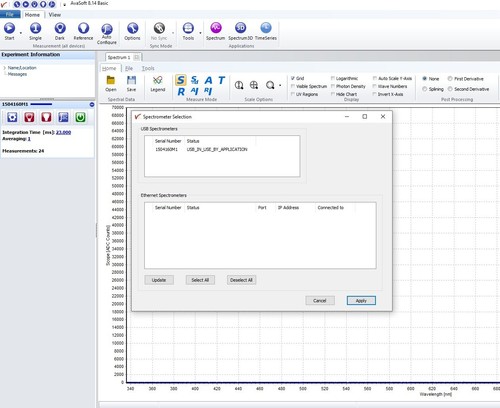Viewport: 500px width, 408px height.
Task: Open device settings gear icon in 1504160M1 panel
Action: pyautogui.click(x=12, y=117)
